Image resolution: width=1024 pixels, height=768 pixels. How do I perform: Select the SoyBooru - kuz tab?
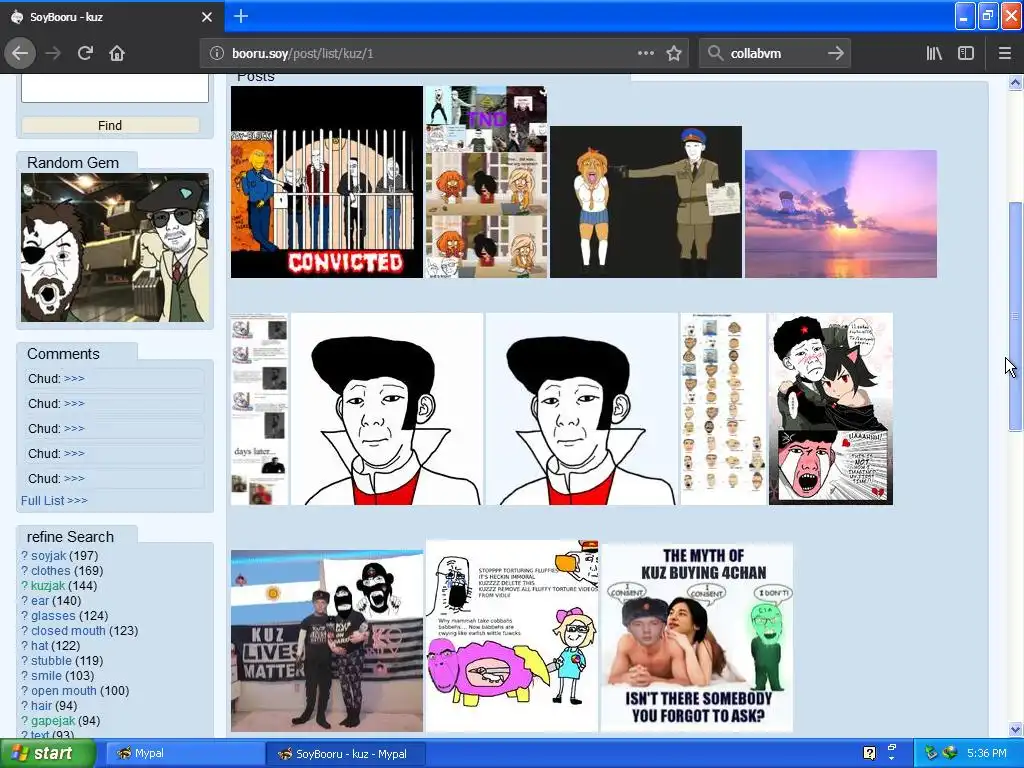coord(112,17)
